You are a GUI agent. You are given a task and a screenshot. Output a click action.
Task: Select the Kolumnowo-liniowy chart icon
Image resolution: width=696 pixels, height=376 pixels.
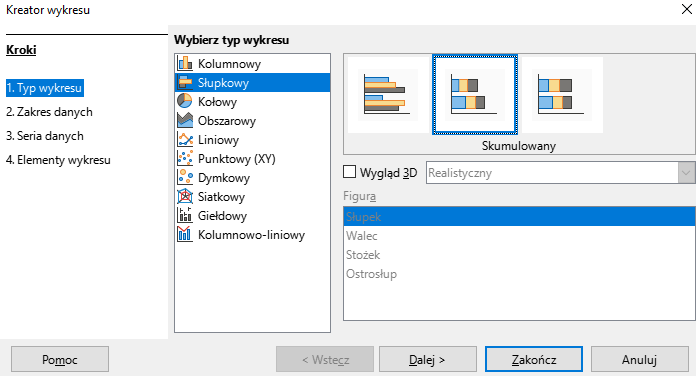pyautogui.click(x=185, y=234)
